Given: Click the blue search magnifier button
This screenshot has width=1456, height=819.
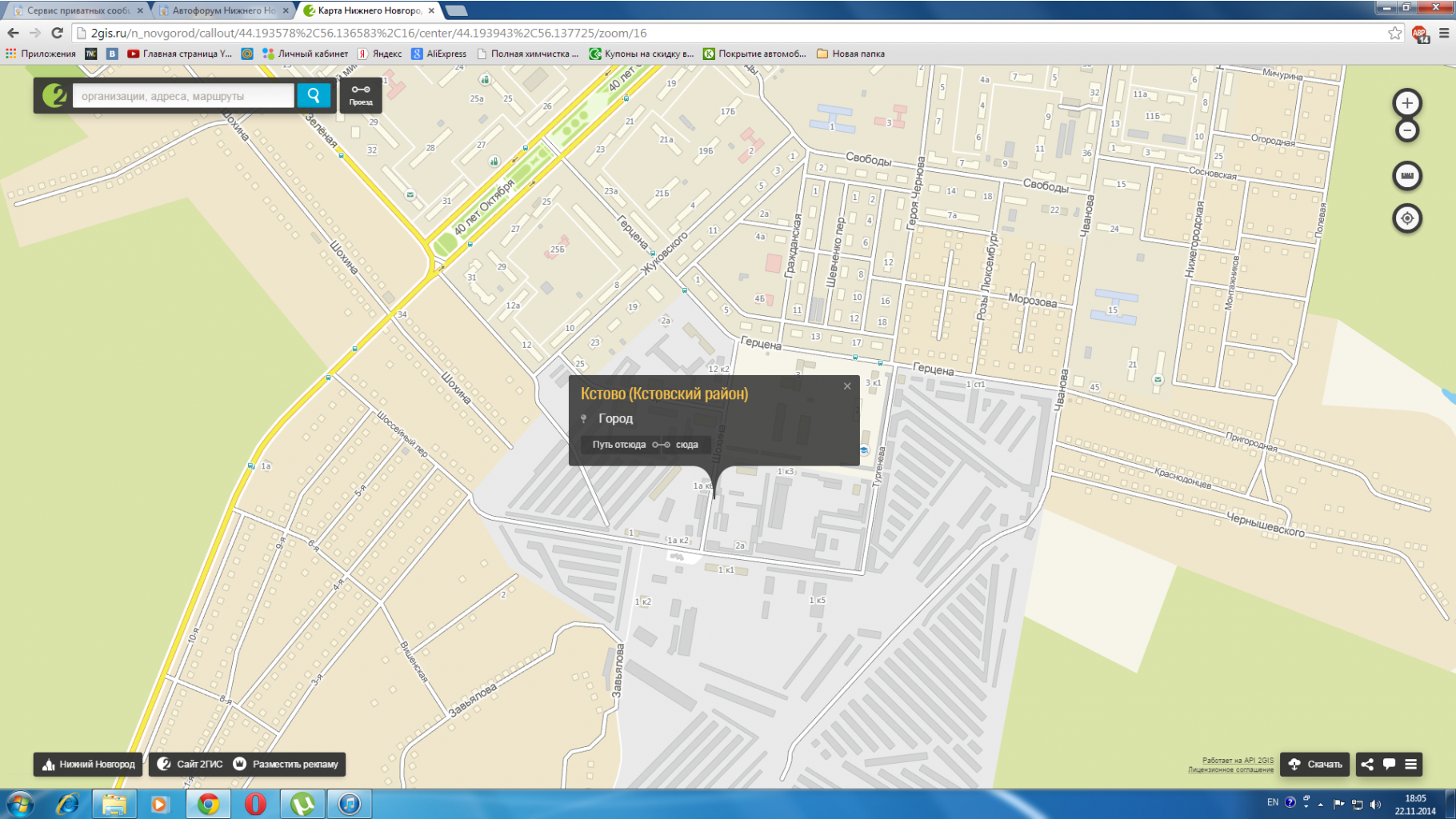Looking at the screenshot, I should coord(314,96).
